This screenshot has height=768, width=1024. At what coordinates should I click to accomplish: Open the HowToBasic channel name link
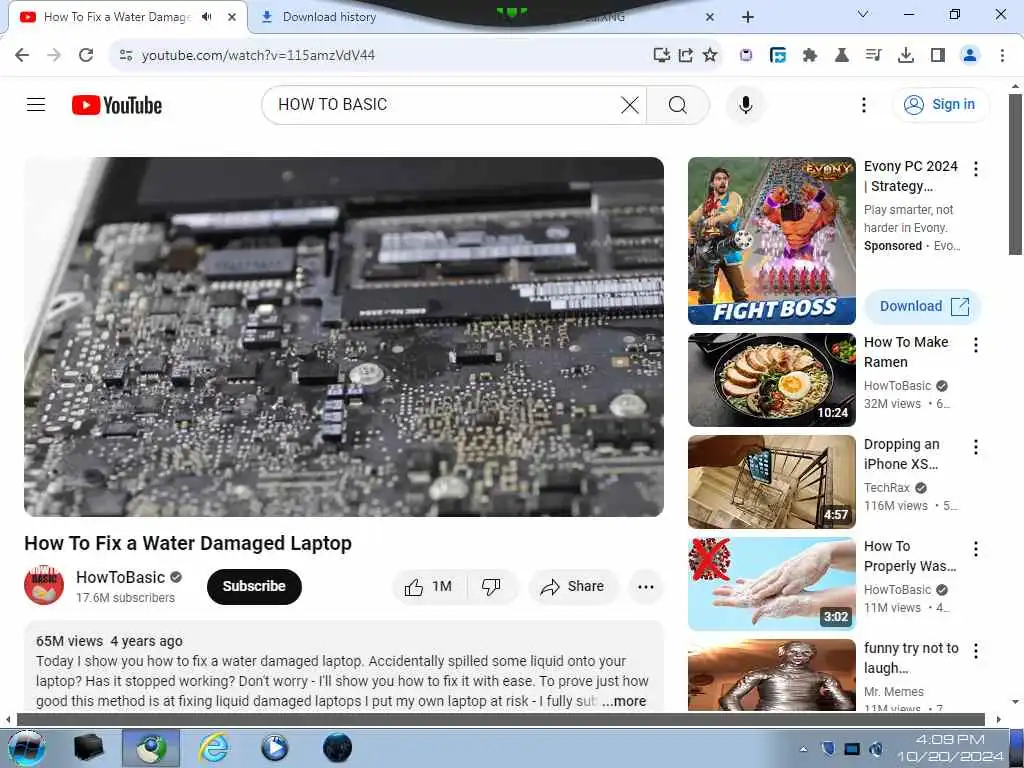(x=120, y=577)
